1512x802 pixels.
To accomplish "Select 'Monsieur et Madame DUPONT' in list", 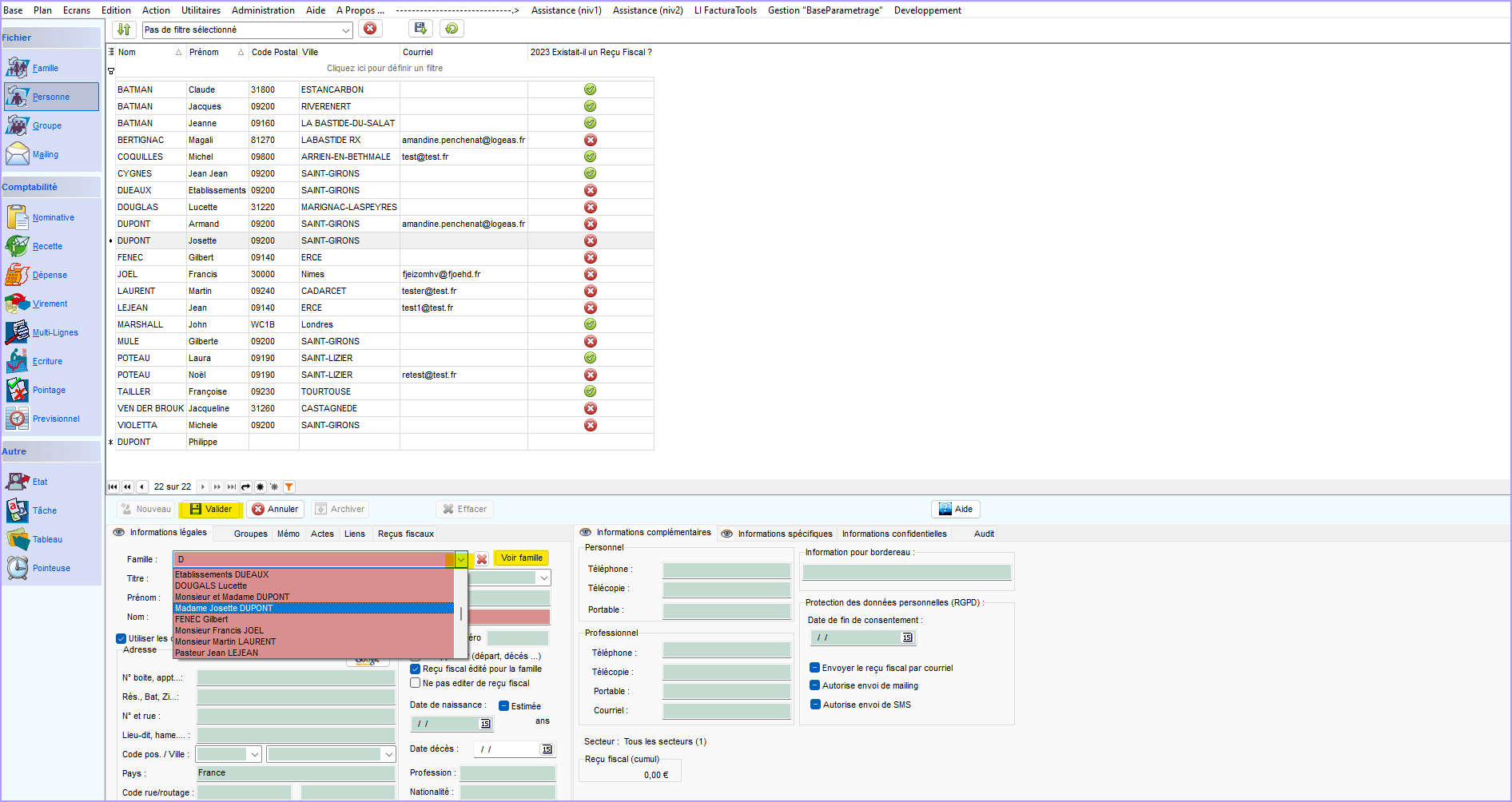I will (233, 597).
